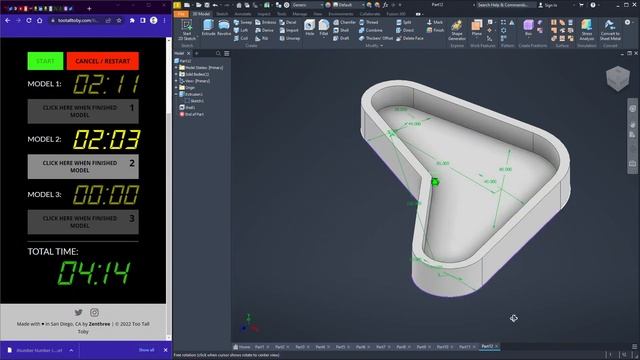This screenshot has height=360, width=640.
Task: Click Convert to Sheet Metal
Action: point(610,30)
